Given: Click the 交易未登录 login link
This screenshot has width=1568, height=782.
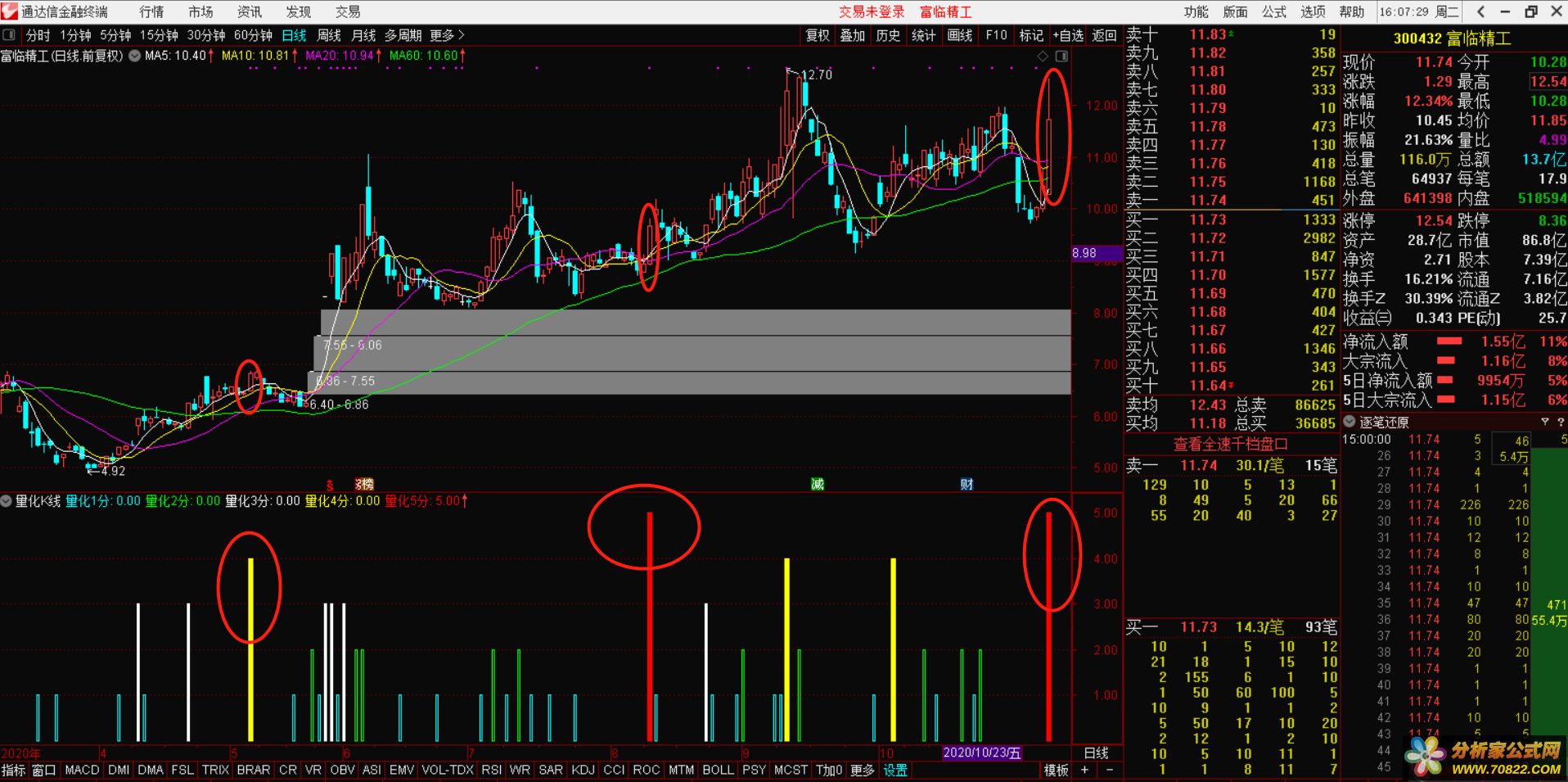Looking at the screenshot, I should click(x=872, y=11).
